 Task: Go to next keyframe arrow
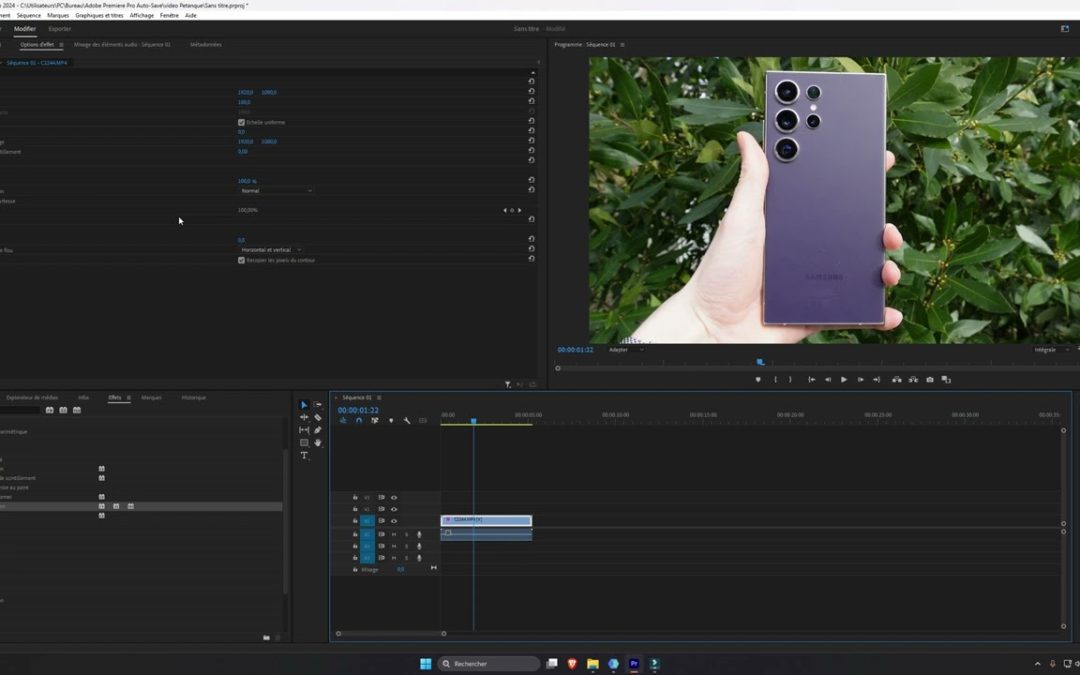[x=519, y=210]
